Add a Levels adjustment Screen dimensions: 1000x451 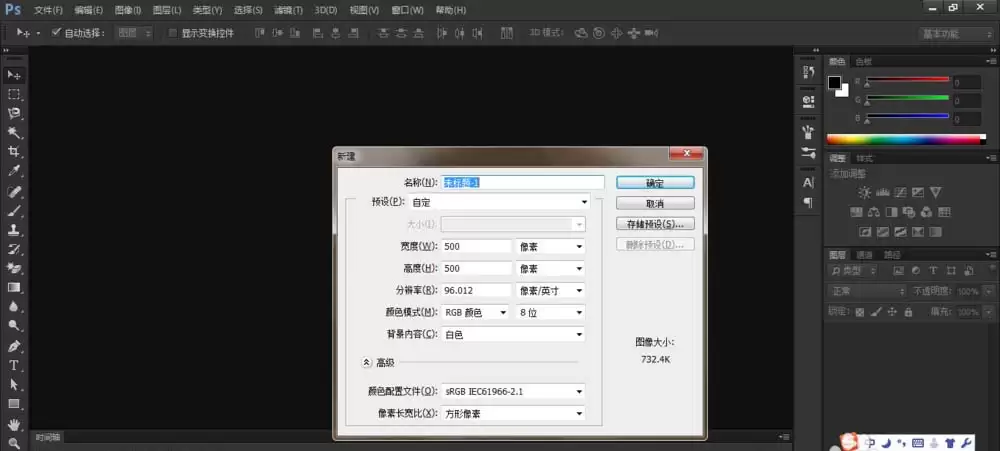click(x=883, y=192)
